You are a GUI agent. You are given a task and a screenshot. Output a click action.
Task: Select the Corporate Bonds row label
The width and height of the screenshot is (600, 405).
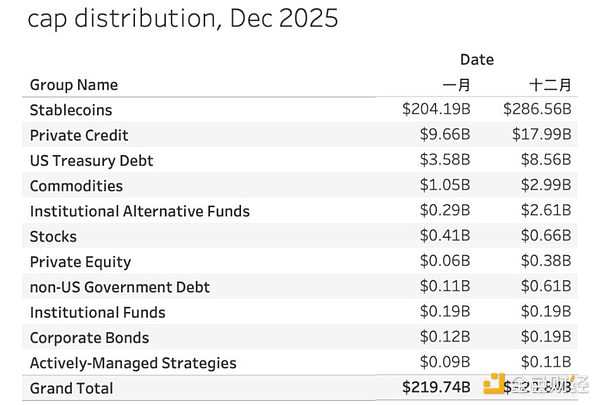(x=89, y=338)
